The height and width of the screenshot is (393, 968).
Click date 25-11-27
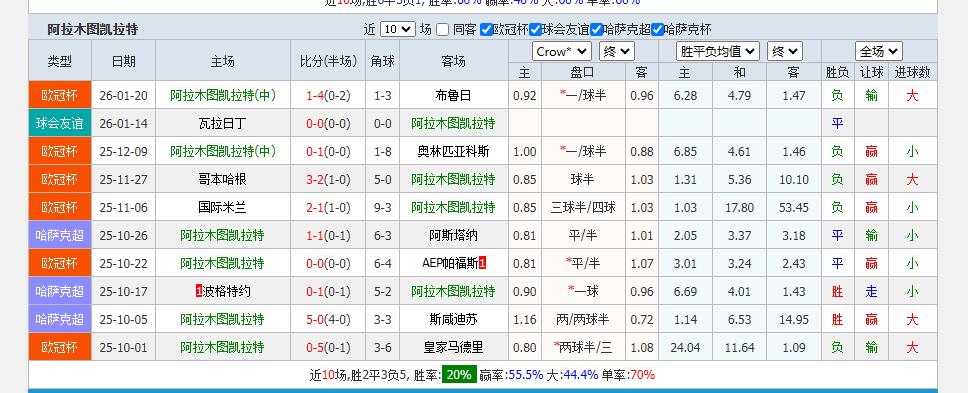[123, 180]
